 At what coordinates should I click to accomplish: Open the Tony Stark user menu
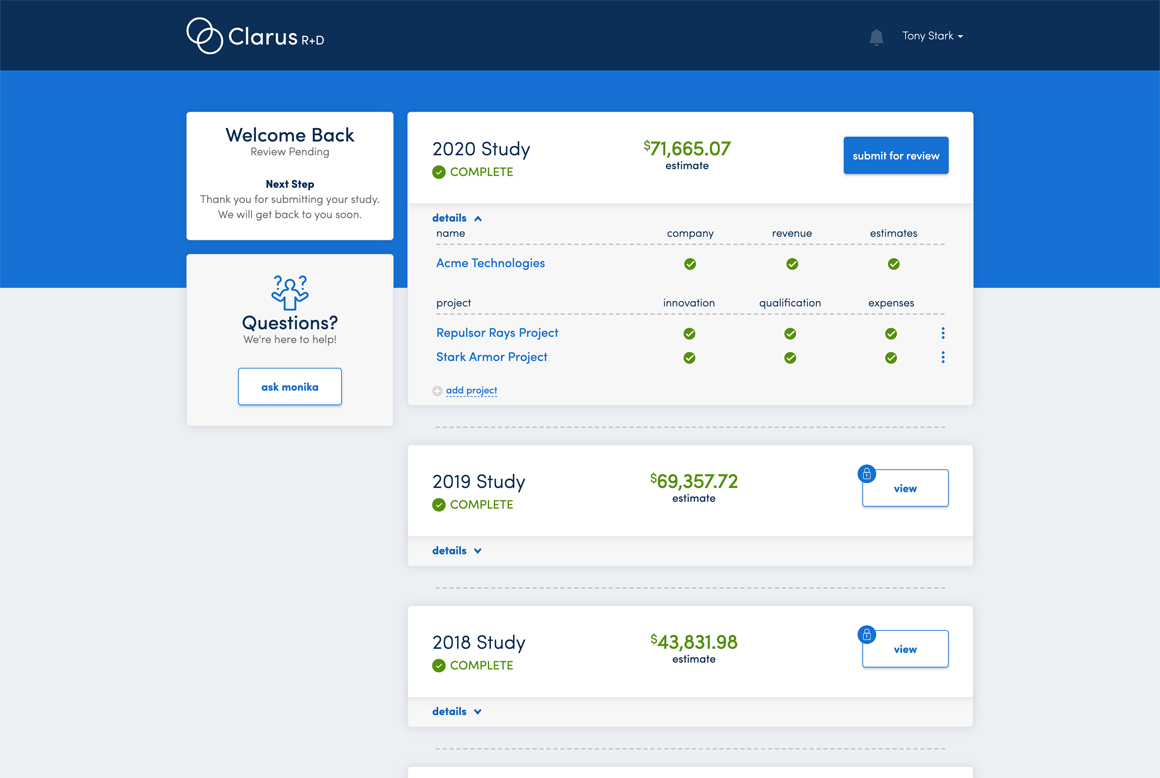pos(932,35)
